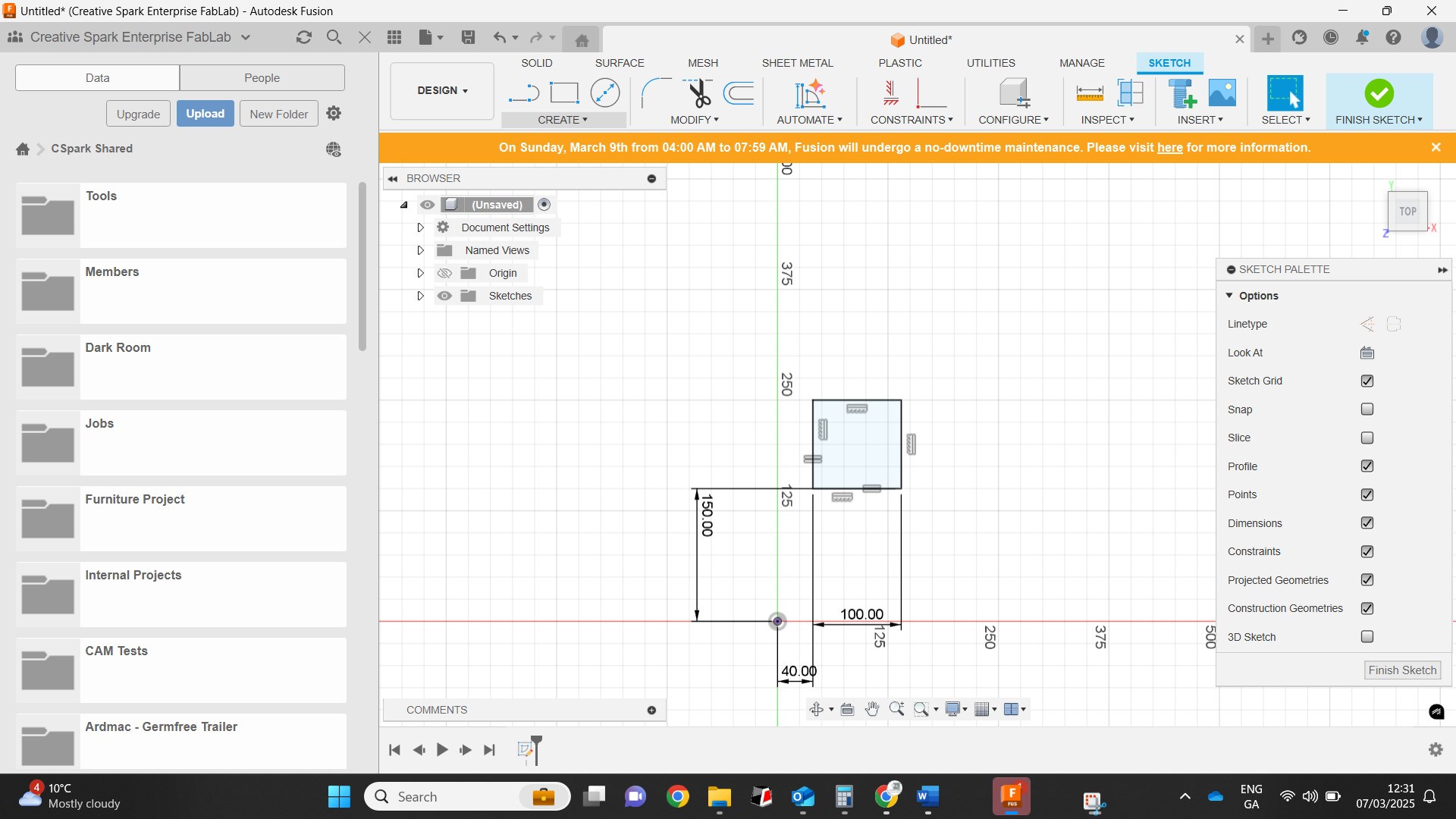Toggle the Points checkbox
The width and height of the screenshot is (1456, 819).
tap(1367, 494)
